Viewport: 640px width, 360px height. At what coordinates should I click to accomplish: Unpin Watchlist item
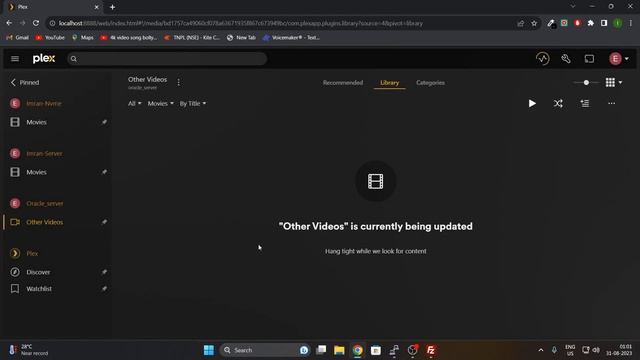click(104, 289)
